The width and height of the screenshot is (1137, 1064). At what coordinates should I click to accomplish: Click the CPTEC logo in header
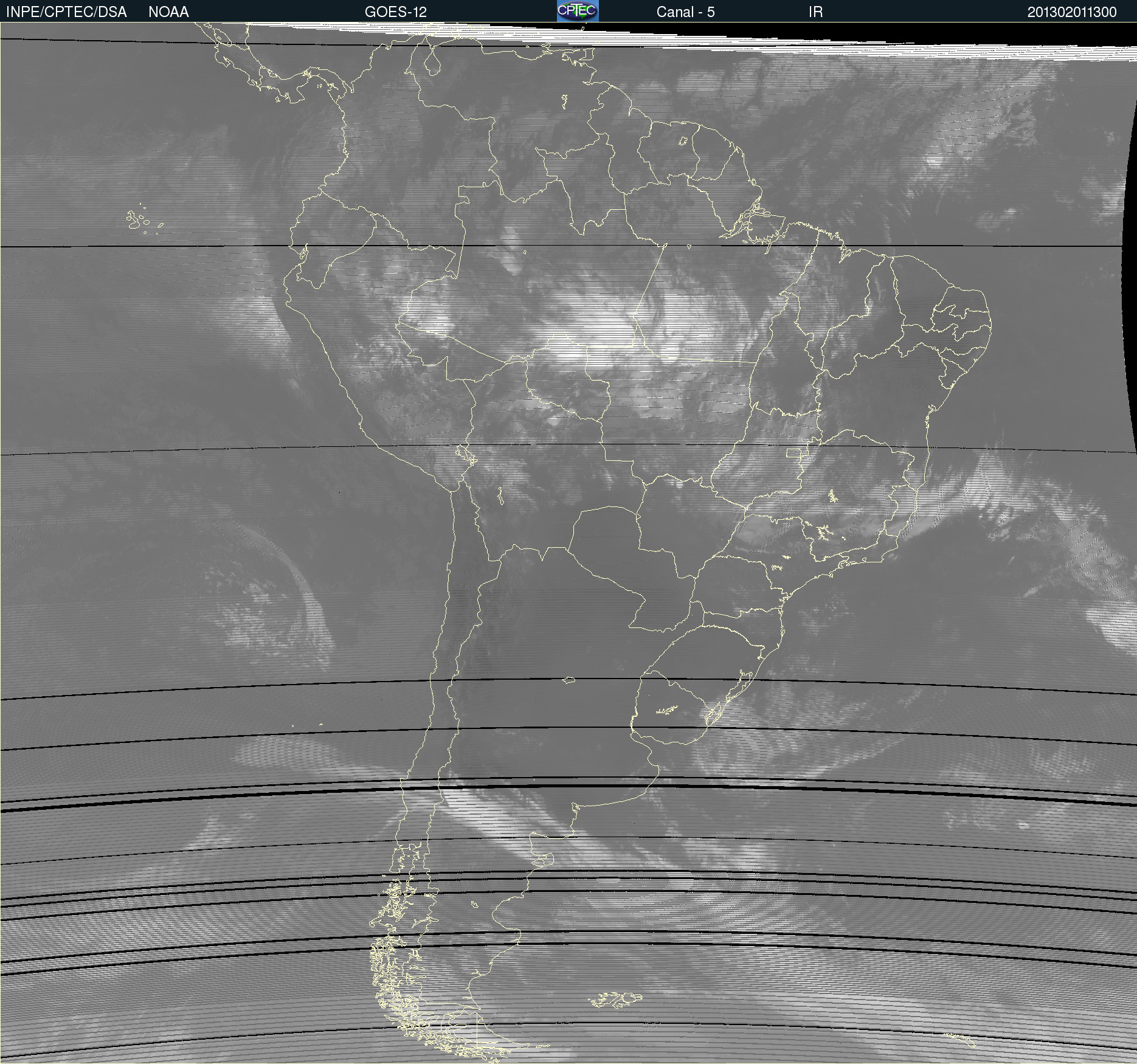pyautogui.click(x=578, y=11)
